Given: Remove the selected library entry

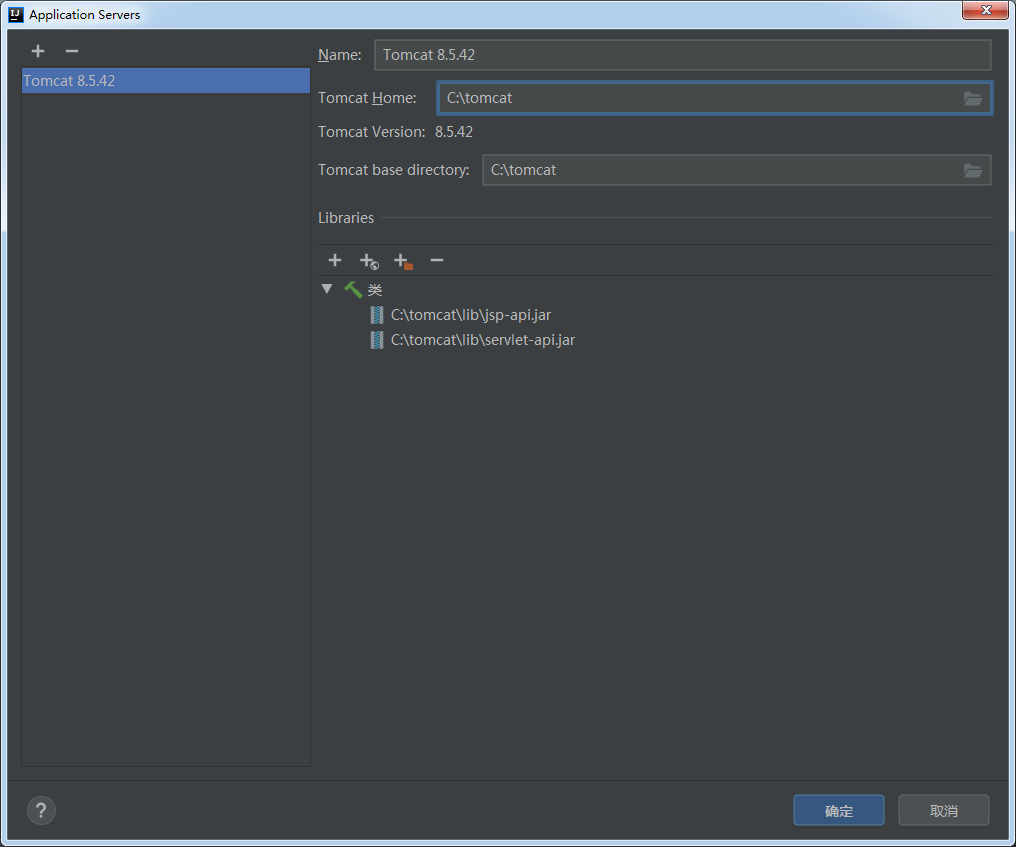Looking at the screenshot, I should (x=437, y=261).
